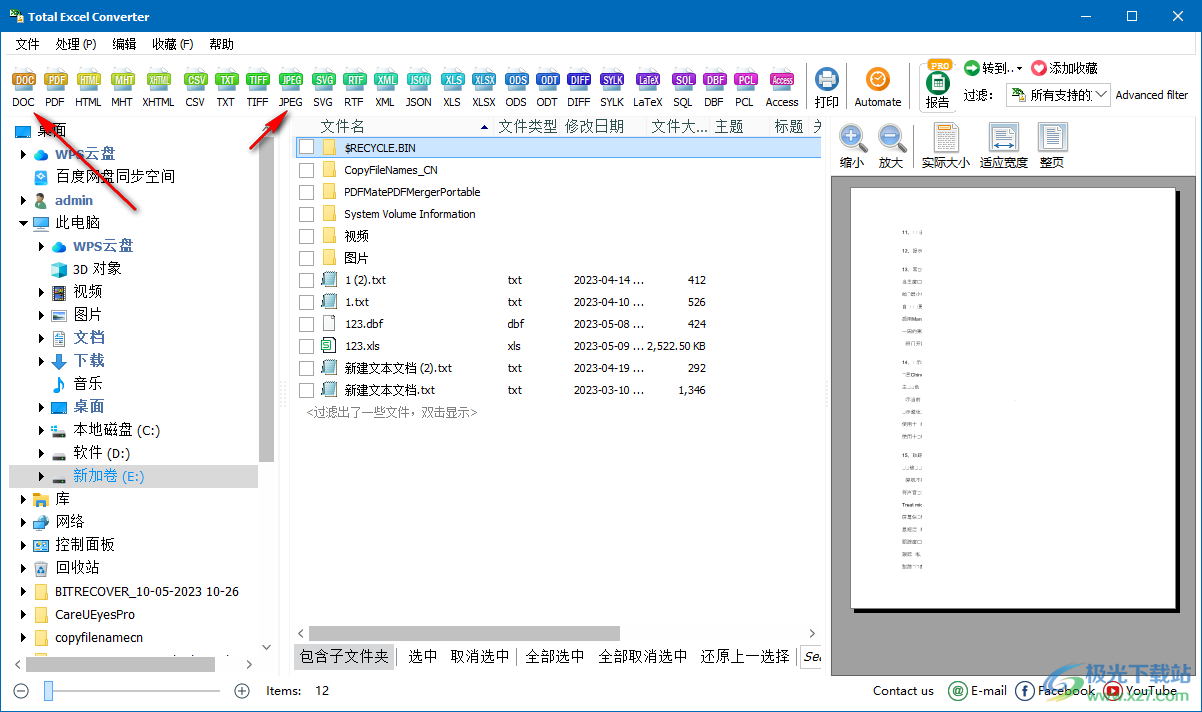The image size is (1202, 712).
Task: Open the 编辑 menu
Action: [x=124, y=44]
